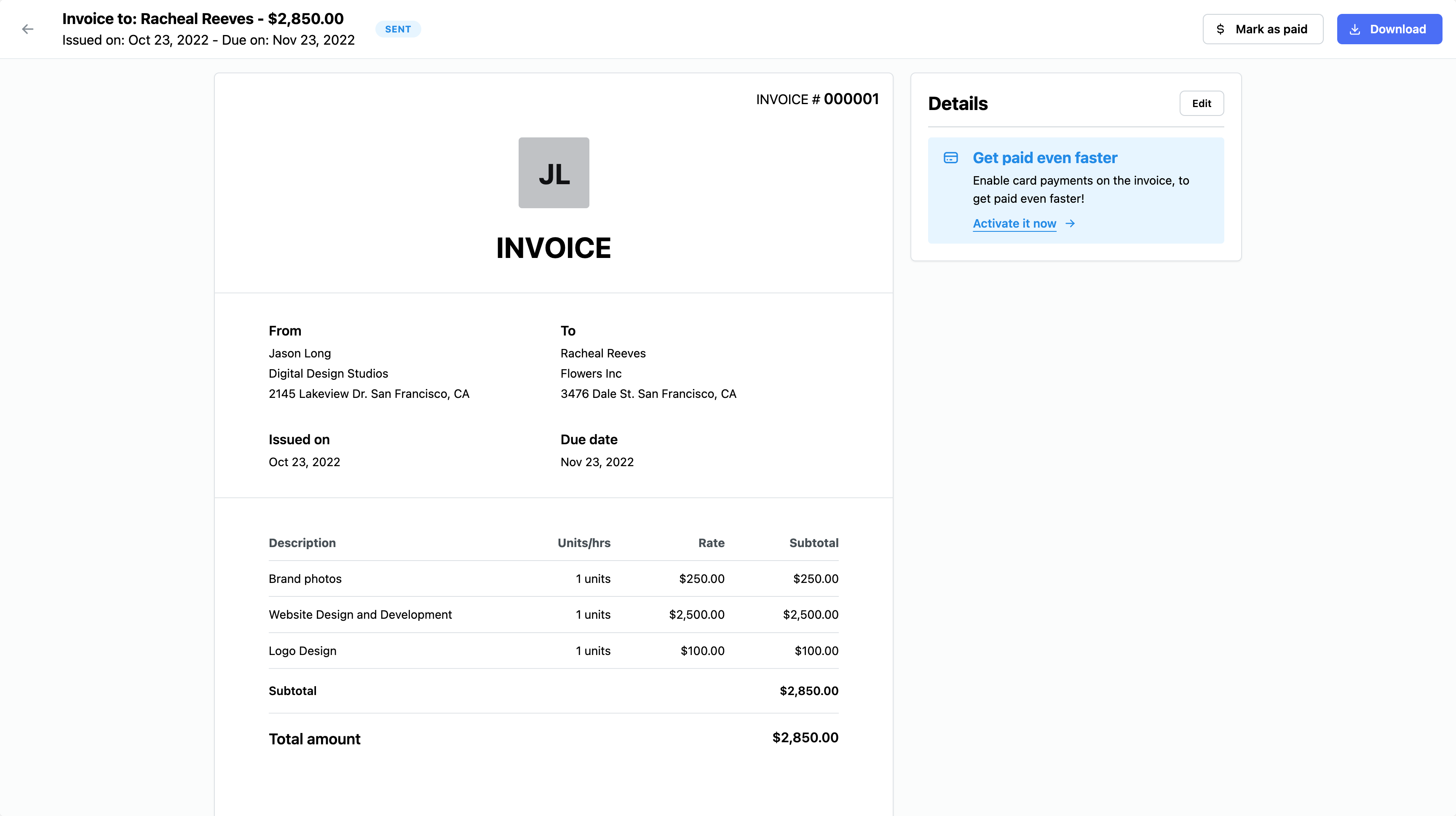The image size is (1456, 816).
Task: Click the credit card icon in the banner
Action: pos(951,158)
